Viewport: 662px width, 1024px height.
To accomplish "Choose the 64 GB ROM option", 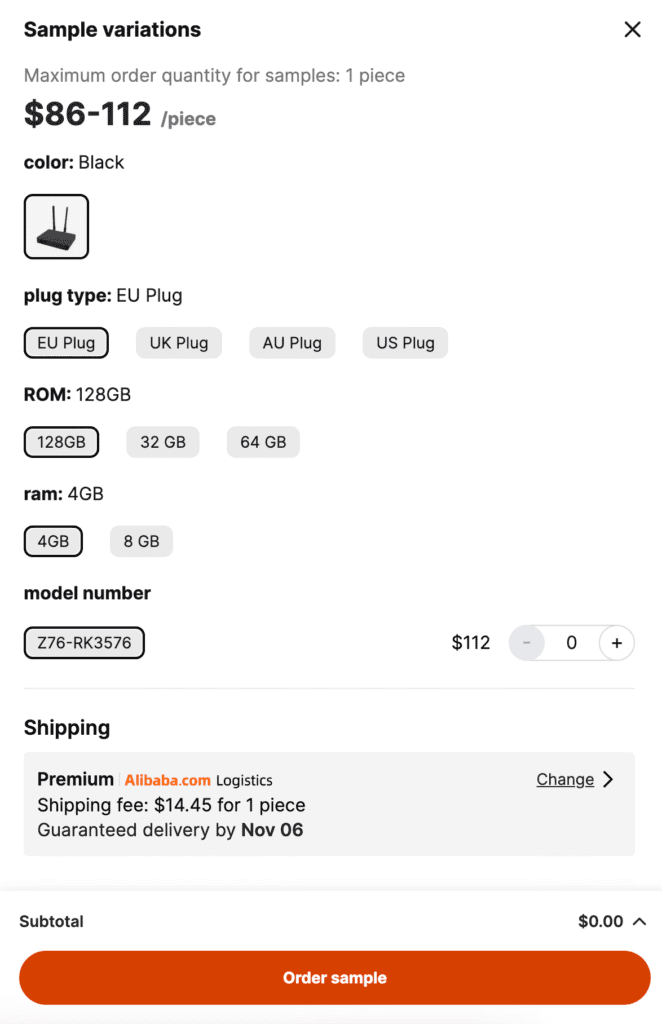I will (263, 441).
